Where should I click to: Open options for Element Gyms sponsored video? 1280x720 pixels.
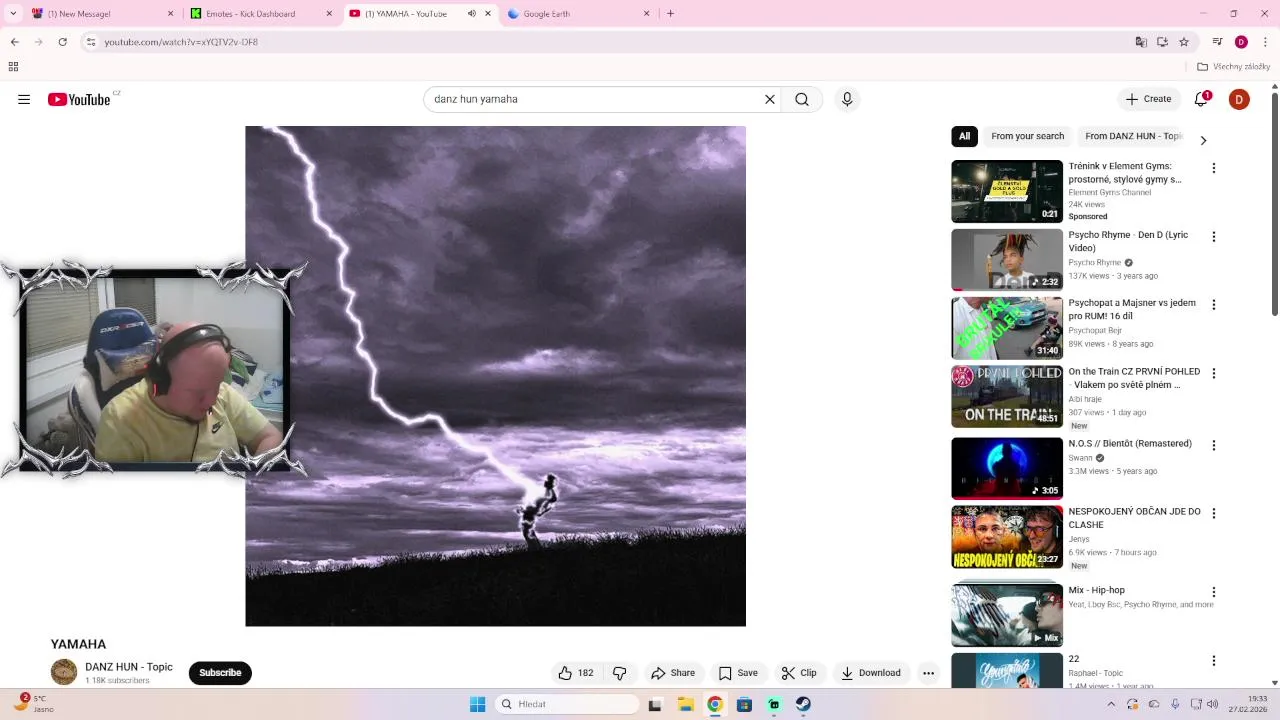(x=1214, y=168)
